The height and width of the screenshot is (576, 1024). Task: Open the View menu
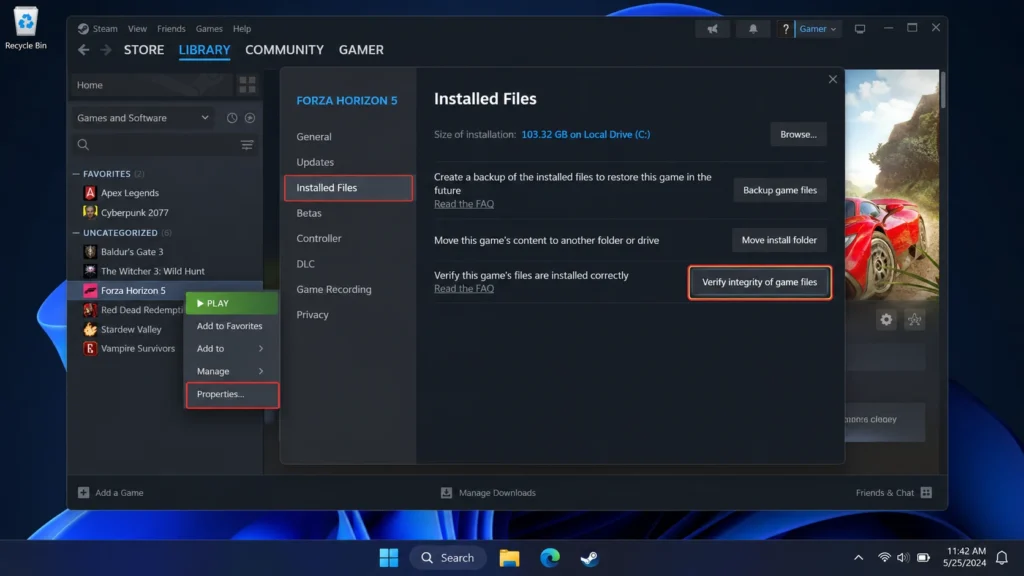point(137,29)
